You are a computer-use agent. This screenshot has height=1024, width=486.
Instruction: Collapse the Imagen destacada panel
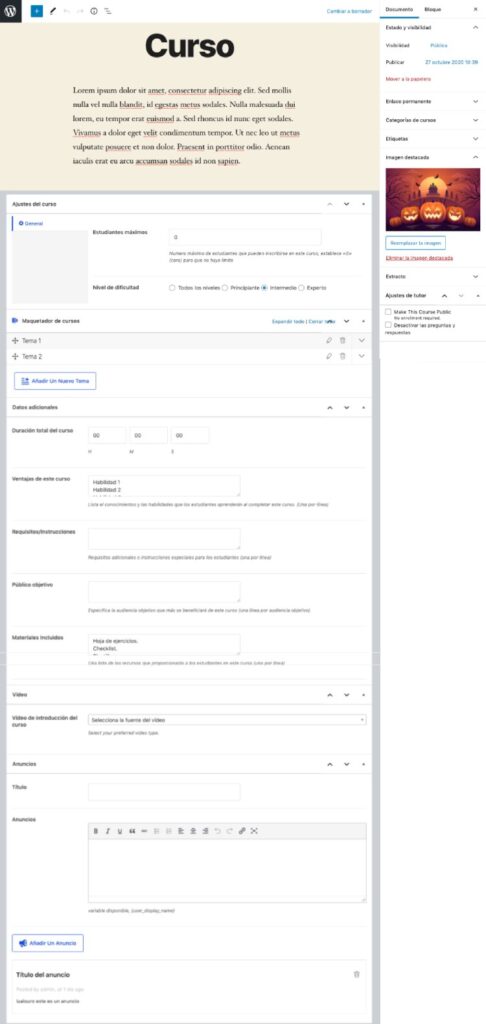(x=475, y=157)
